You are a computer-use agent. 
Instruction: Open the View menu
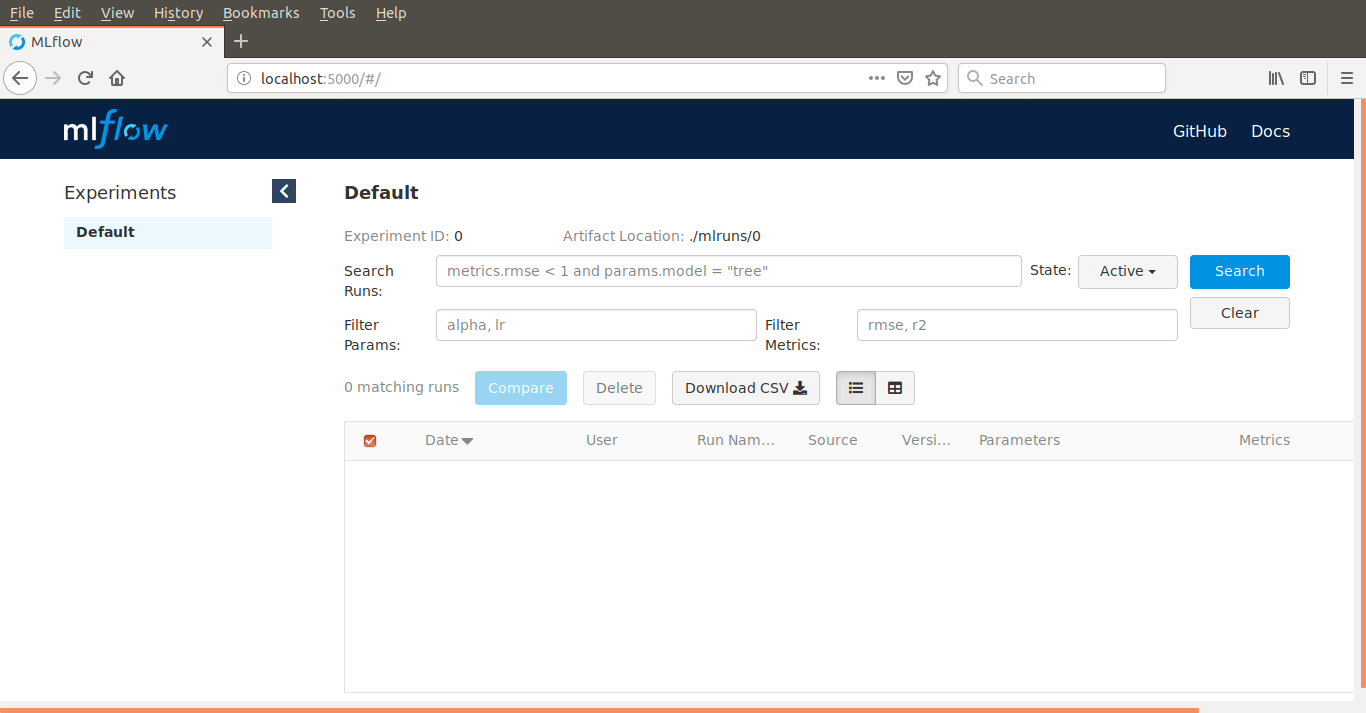[117, 13]
